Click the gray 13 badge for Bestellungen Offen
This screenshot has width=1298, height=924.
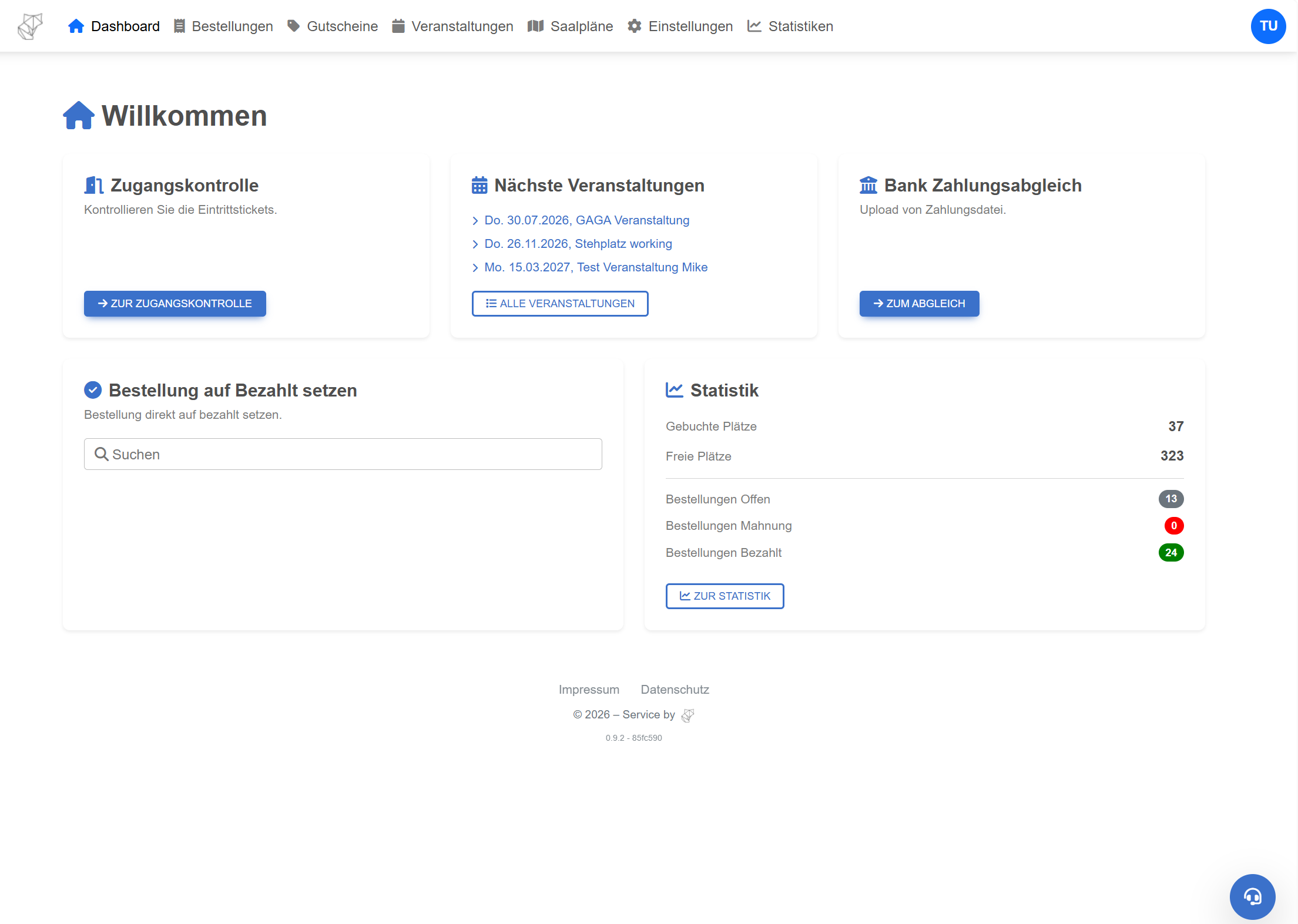pyautogui.click(x=1171, y=499)
